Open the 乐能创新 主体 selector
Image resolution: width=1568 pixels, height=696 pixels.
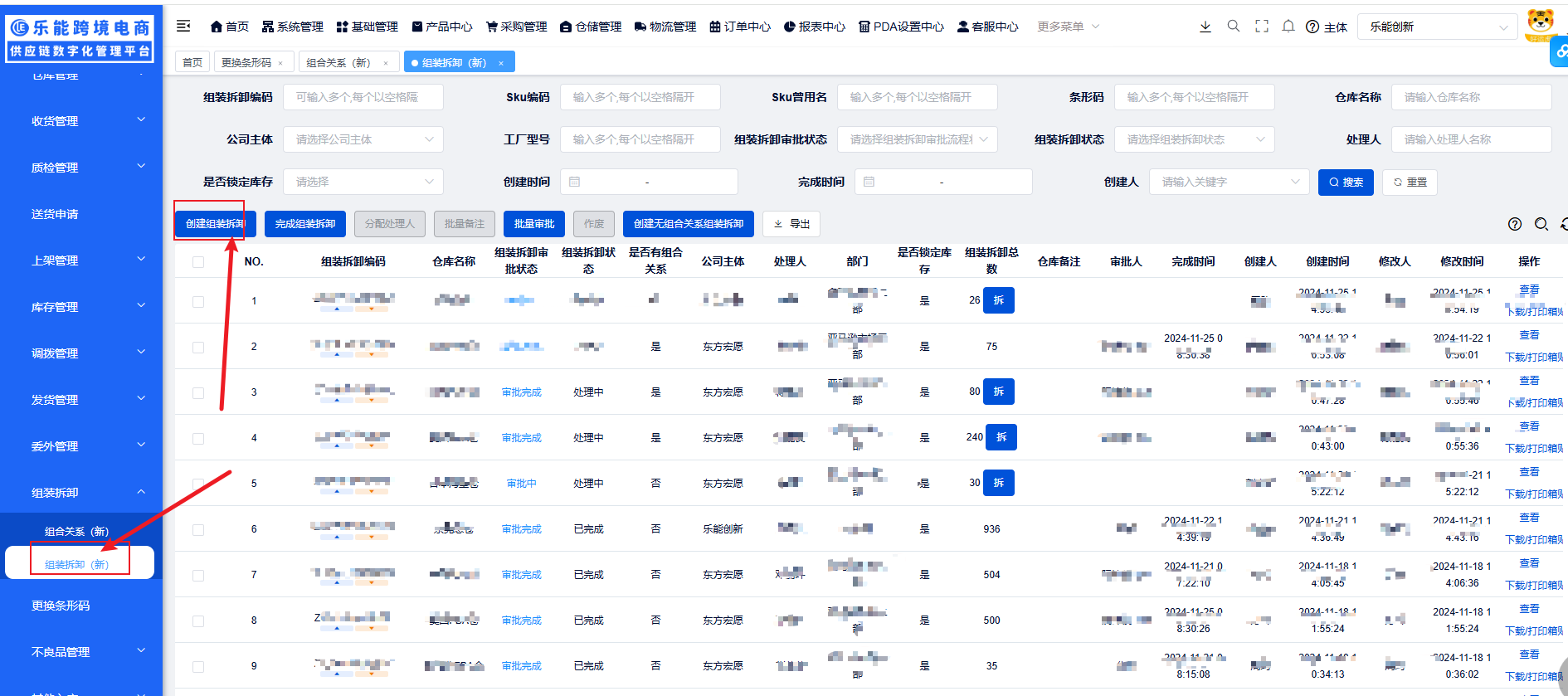[1438, 27]
